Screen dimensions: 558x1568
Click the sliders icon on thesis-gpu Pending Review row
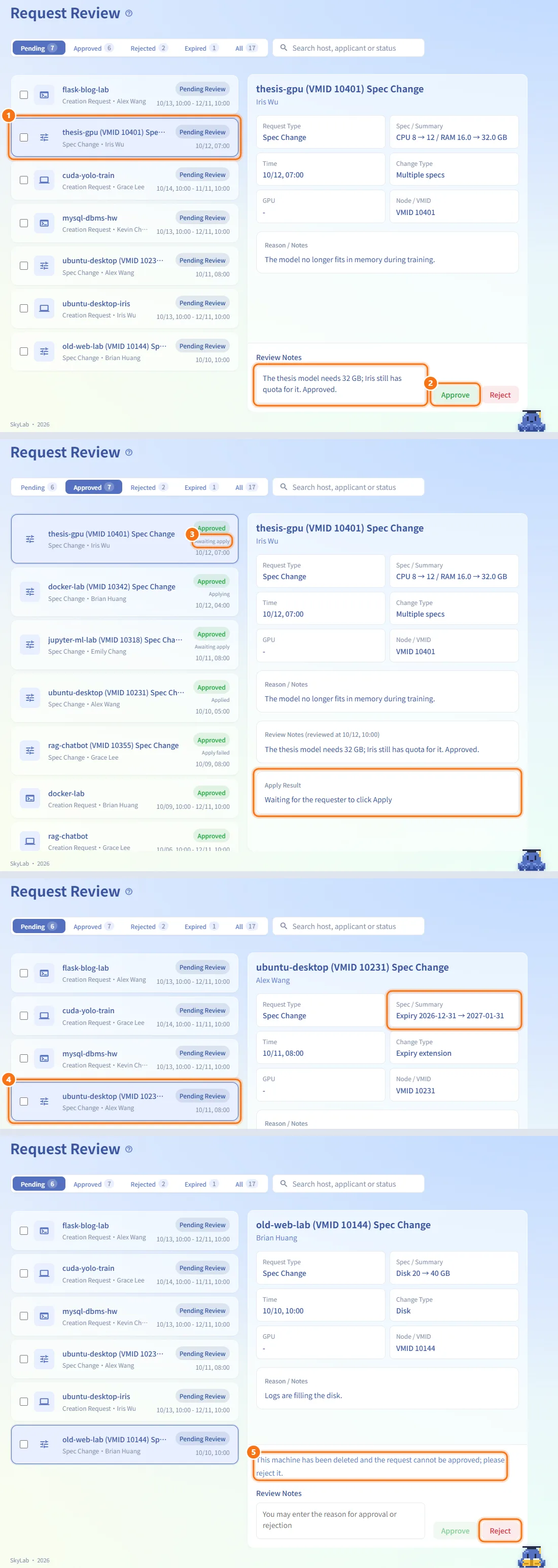pos(44,137)
